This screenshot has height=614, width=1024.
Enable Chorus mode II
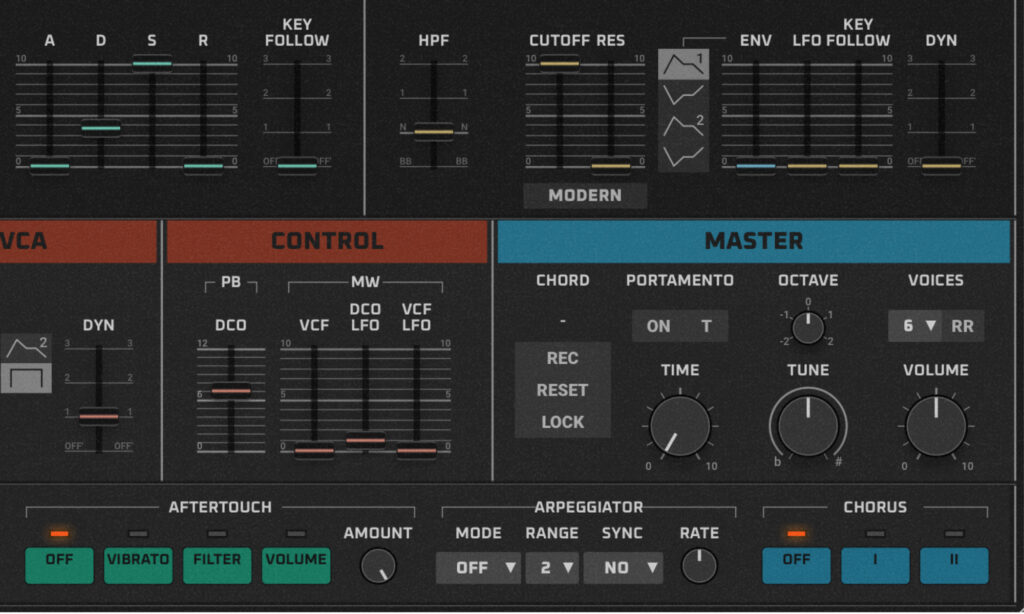click(x=954, y=564)
